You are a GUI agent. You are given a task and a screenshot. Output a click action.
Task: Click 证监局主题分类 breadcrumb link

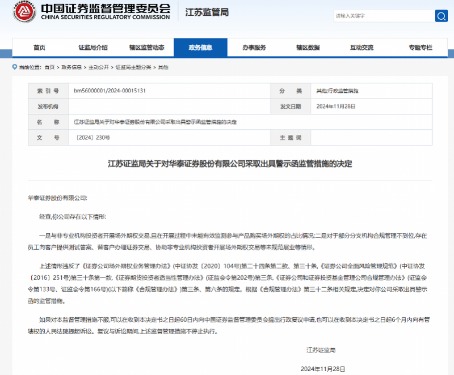[x=133, y=67]
